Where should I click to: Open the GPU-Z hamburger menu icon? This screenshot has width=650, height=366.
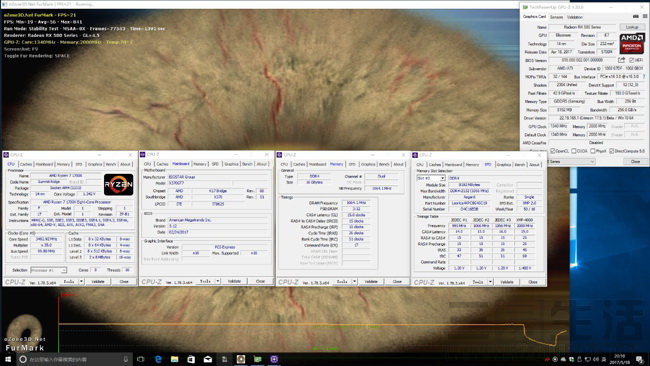[645, 17]
